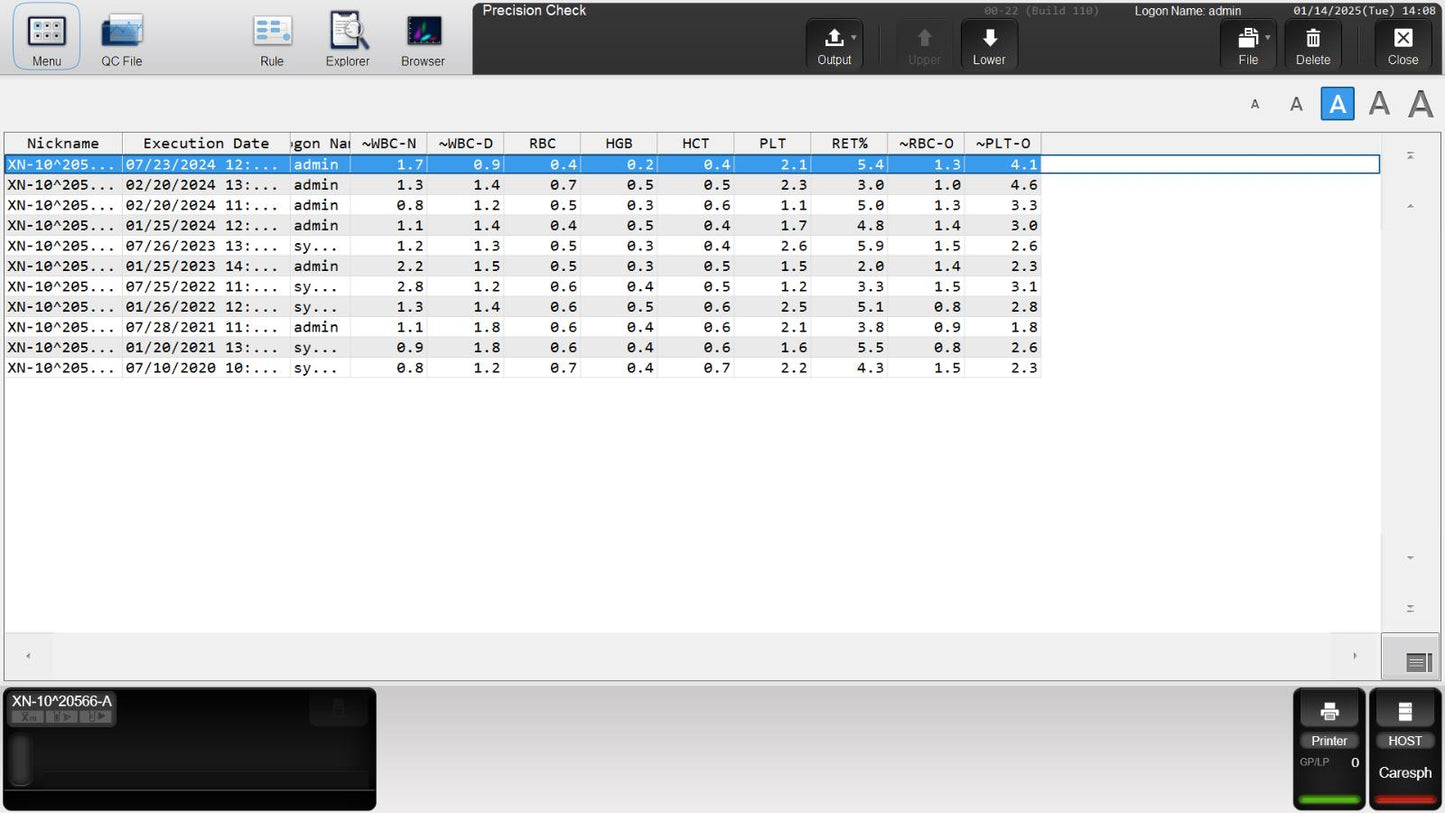Open the HOST Caresph status button
The height and width of the screenshot is (813, 1445).
(x=1405, y=748)
